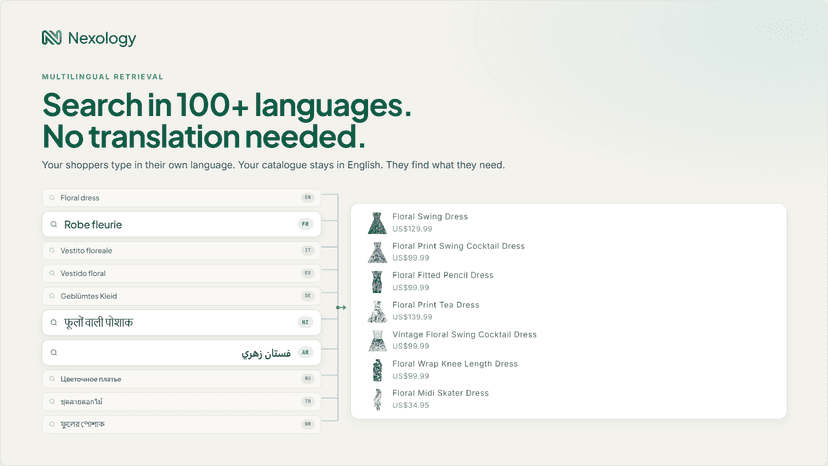The width and height of the screenshot is (828, 466).
Task: Click the ES language badge
Action: [x=307, y=273]
